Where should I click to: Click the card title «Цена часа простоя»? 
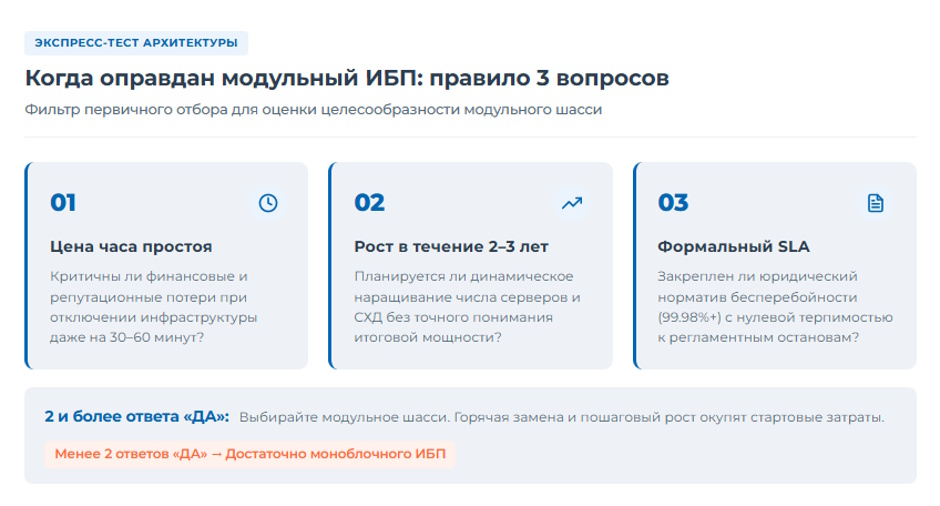(x=131, y=246)
